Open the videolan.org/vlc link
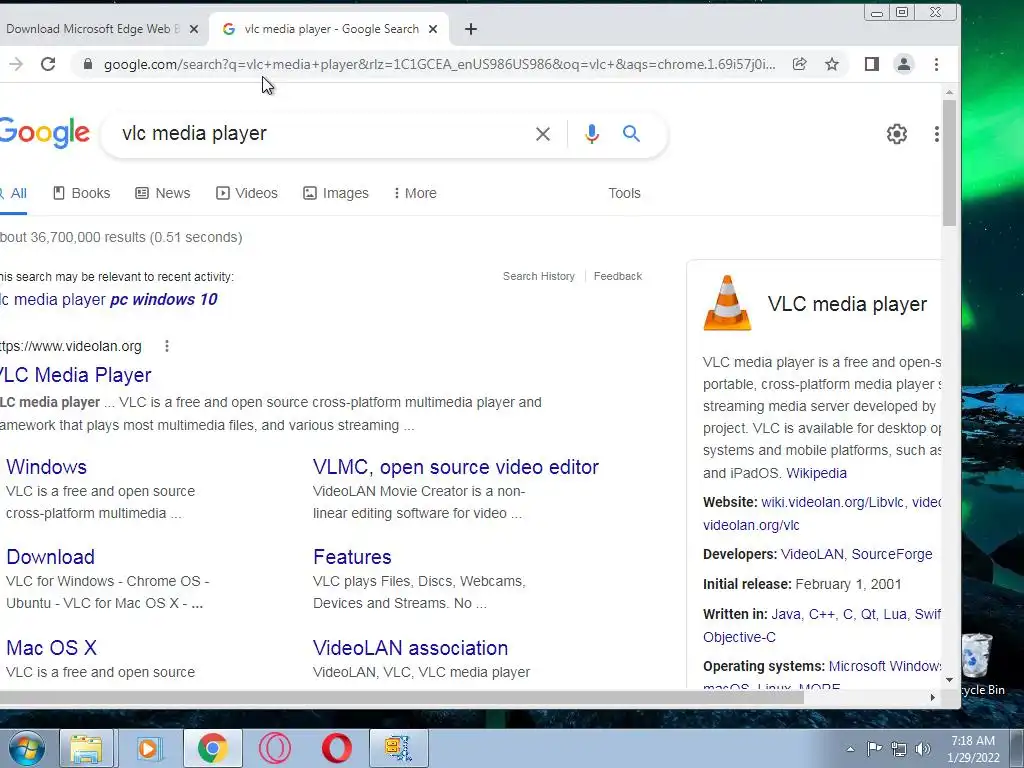1024x768 pixels. (x=751, y=525)
